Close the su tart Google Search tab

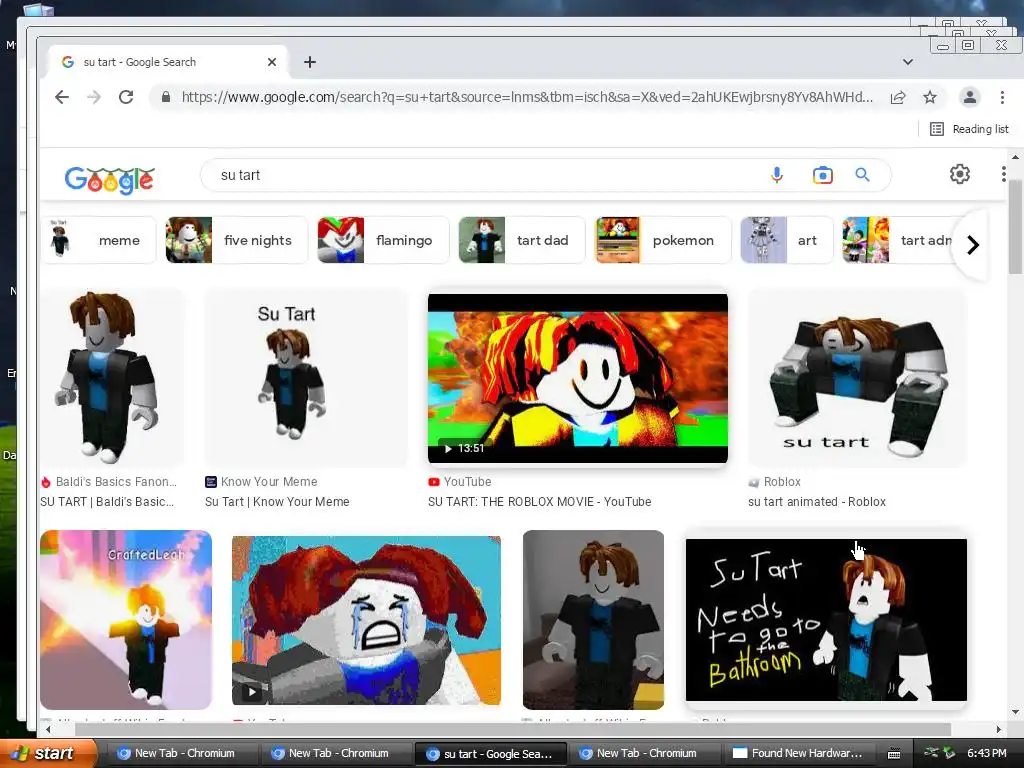point(272,62)
